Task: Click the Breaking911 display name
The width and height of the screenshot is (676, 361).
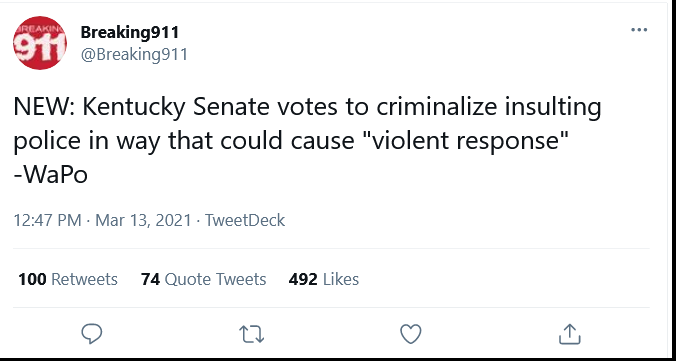Action: click(129, 32)
